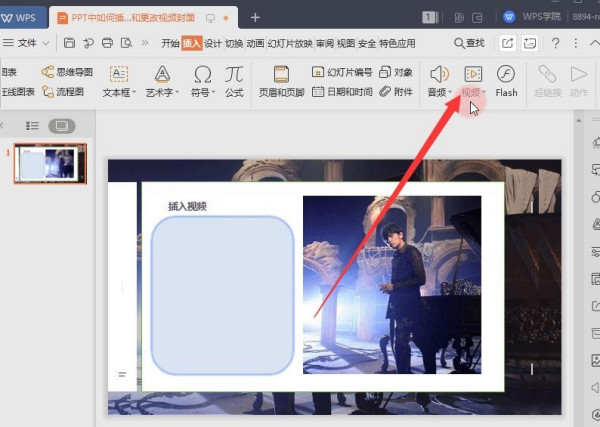Click the undo icon
This screenshot has width=600, height=427.
[x=88, y=43]
